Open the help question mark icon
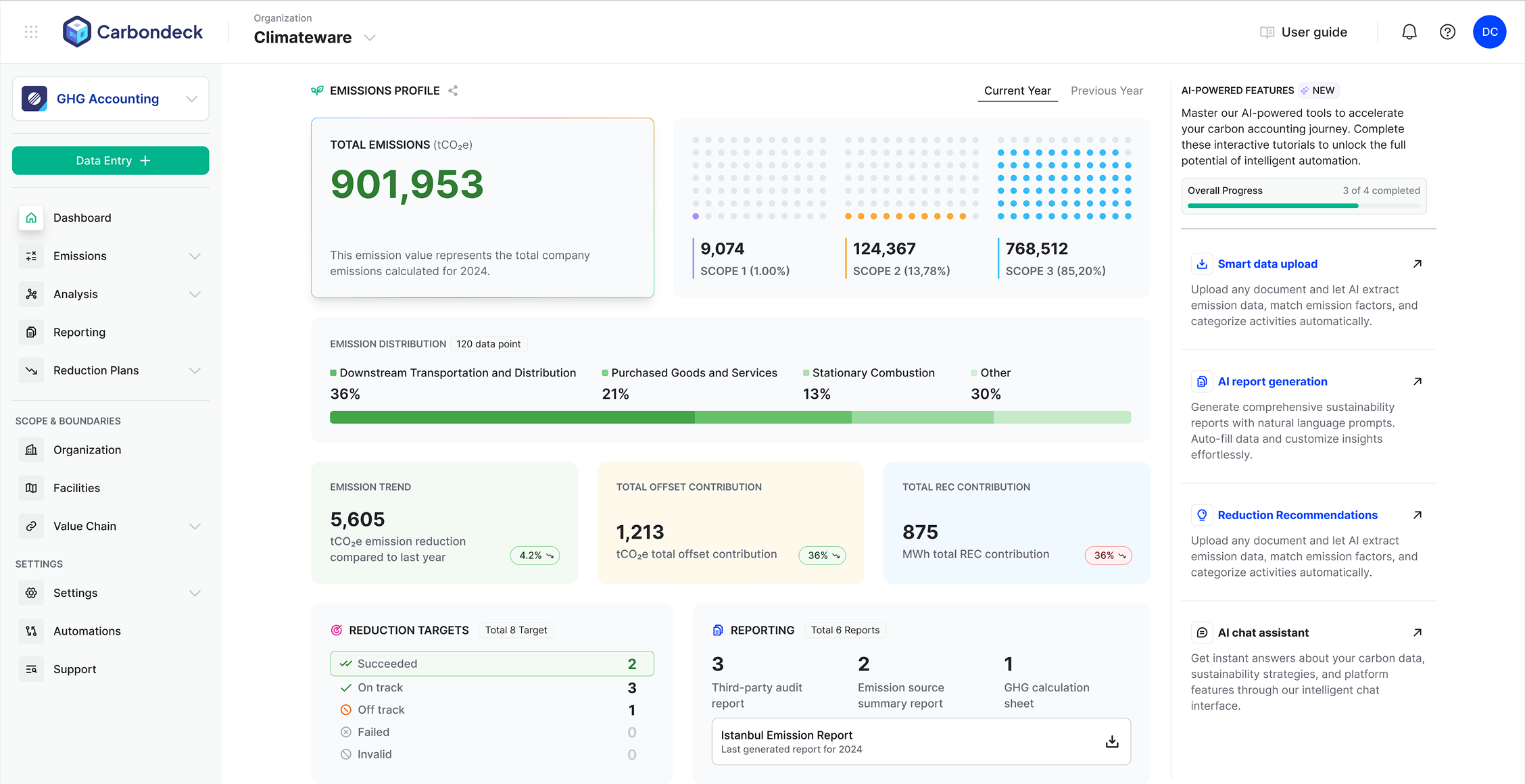 pyautogui.click(x=1447, y=31)
